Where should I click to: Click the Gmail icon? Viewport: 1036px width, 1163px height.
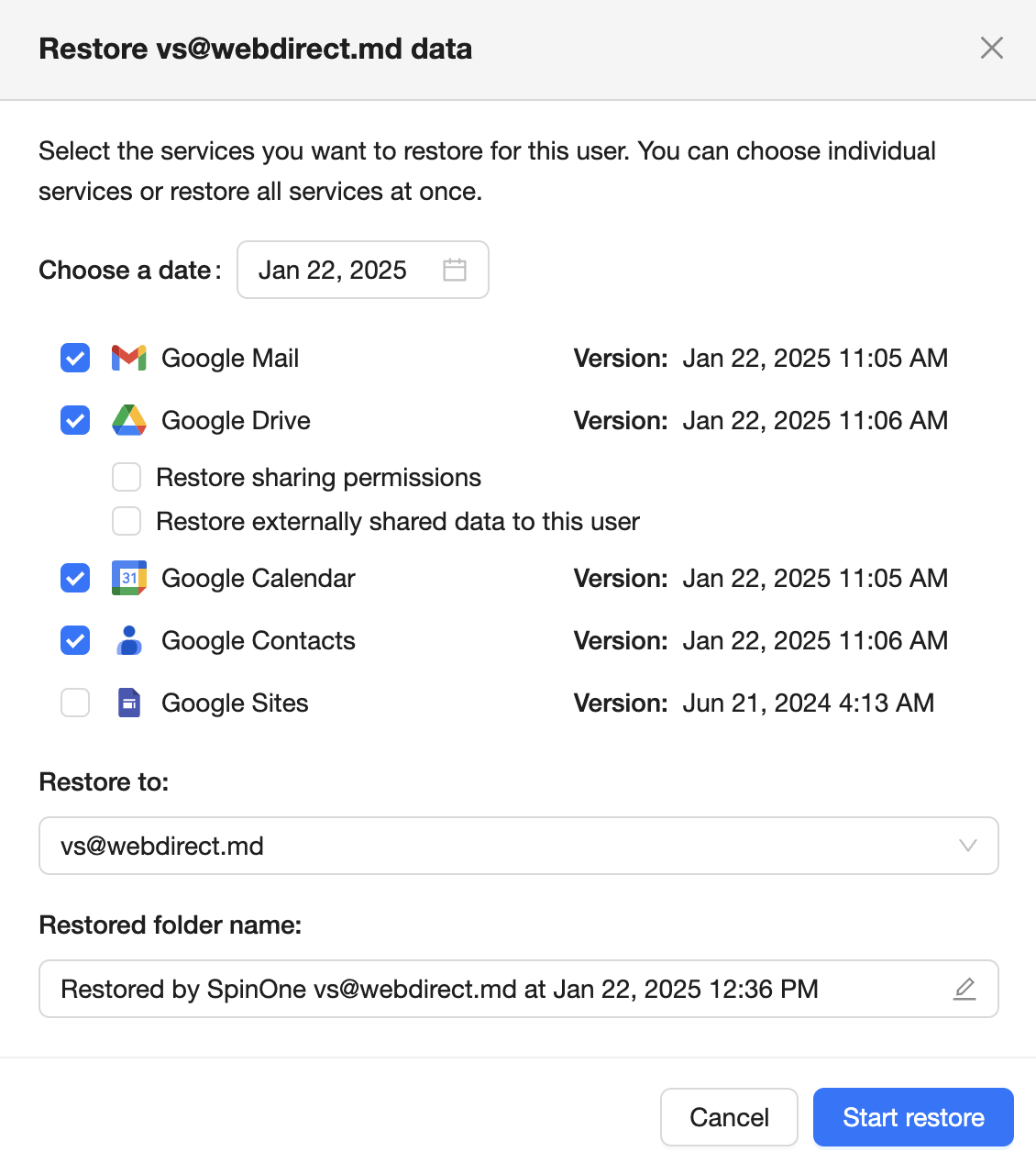129,358
